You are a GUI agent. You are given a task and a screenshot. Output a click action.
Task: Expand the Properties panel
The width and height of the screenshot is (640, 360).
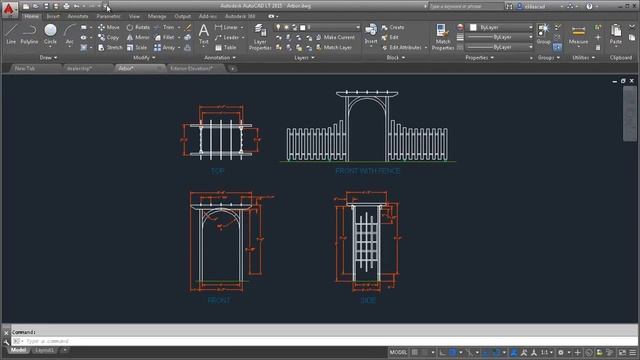tap(480, 58)
